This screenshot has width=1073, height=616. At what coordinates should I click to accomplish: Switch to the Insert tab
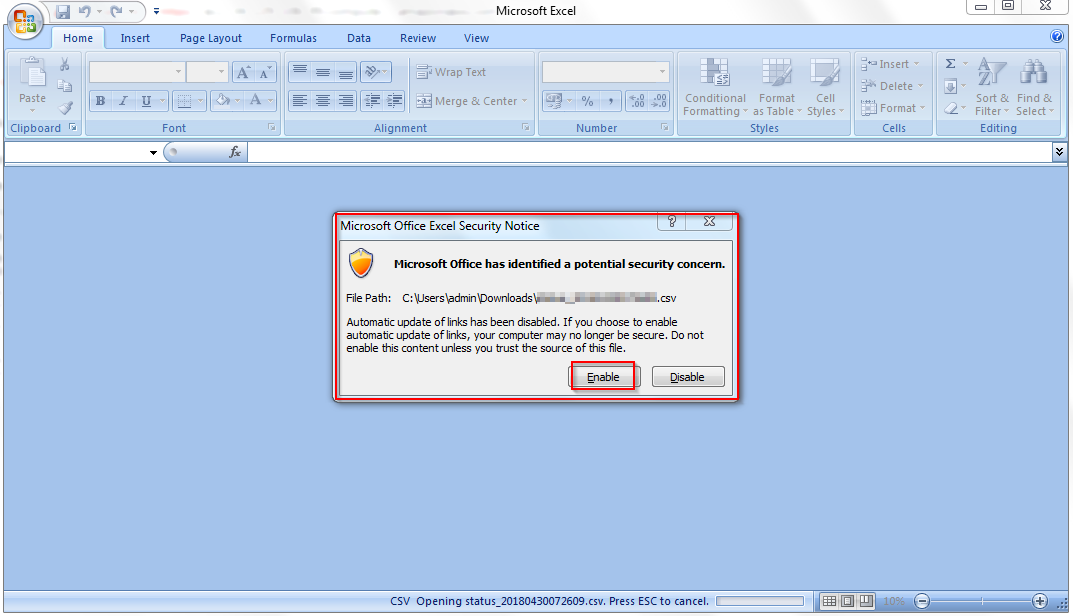coord(135,38)
